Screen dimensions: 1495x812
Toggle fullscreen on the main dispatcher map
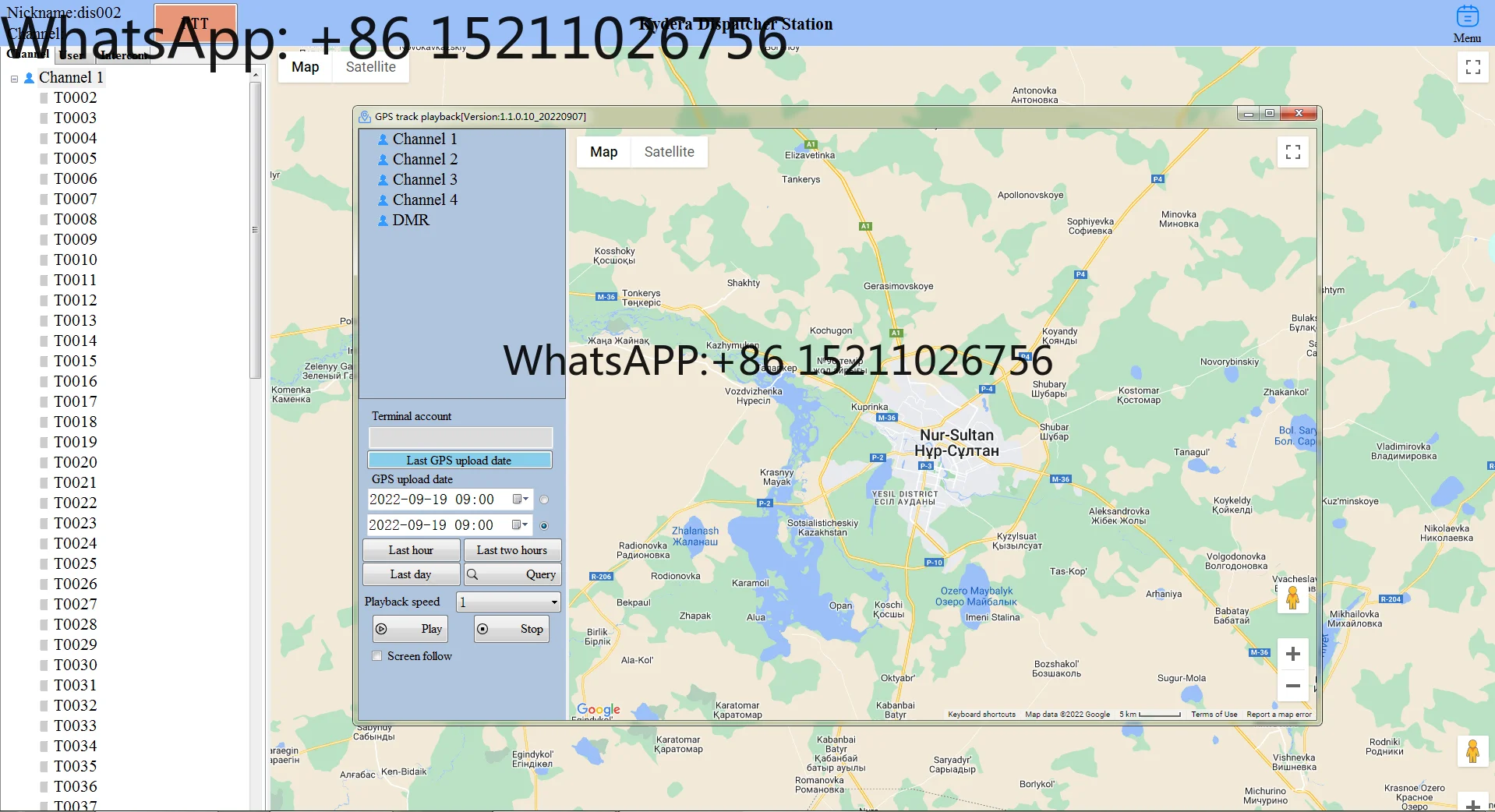[x=1472, y=67]
